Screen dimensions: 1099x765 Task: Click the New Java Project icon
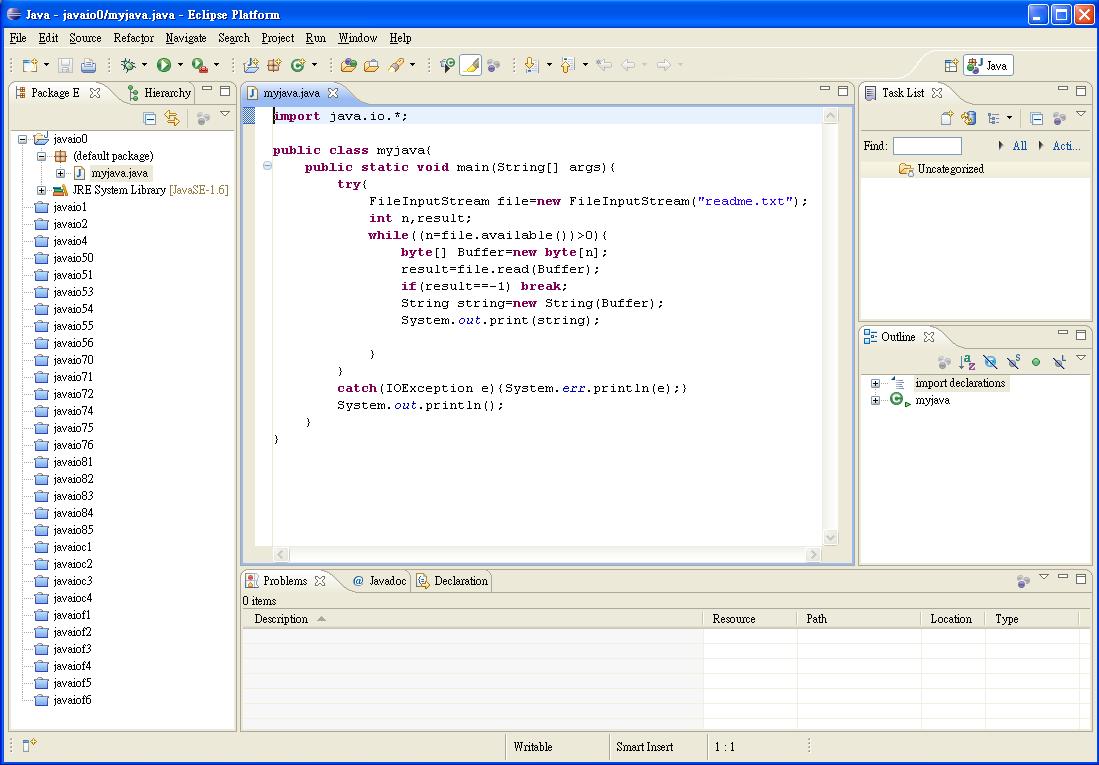tap(251, 65)
